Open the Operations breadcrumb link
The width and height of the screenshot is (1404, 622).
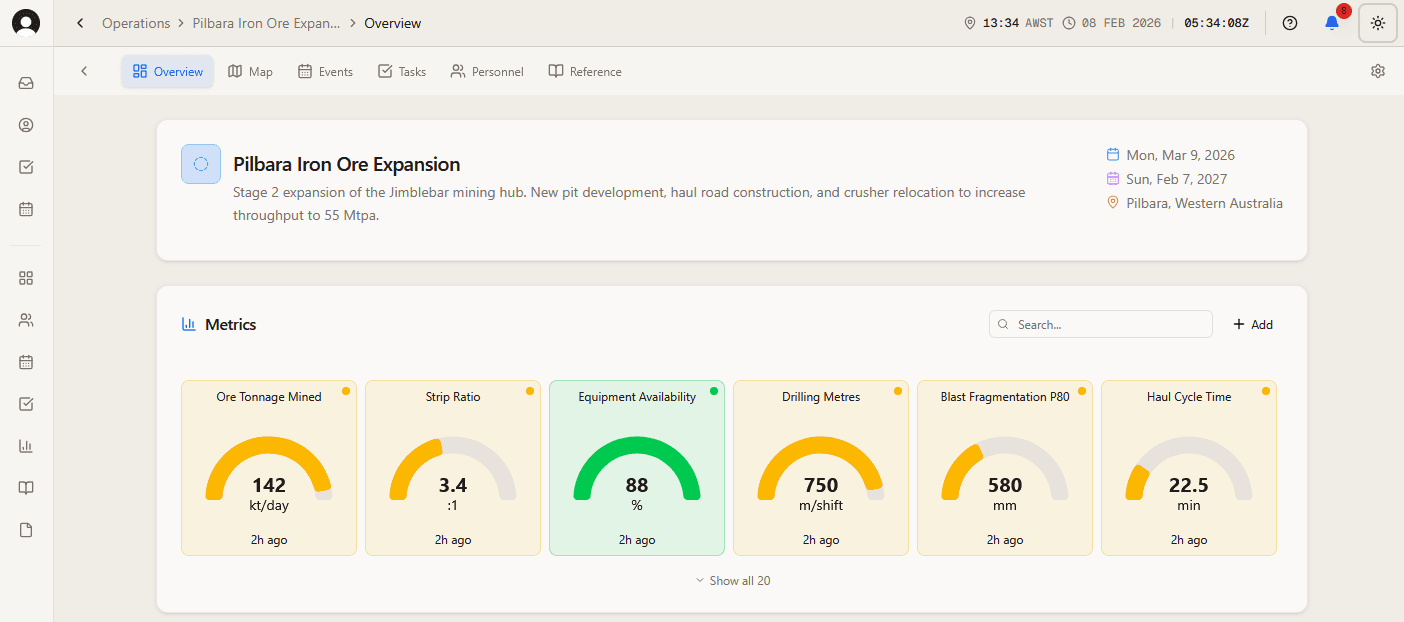(x=136, y=22)
